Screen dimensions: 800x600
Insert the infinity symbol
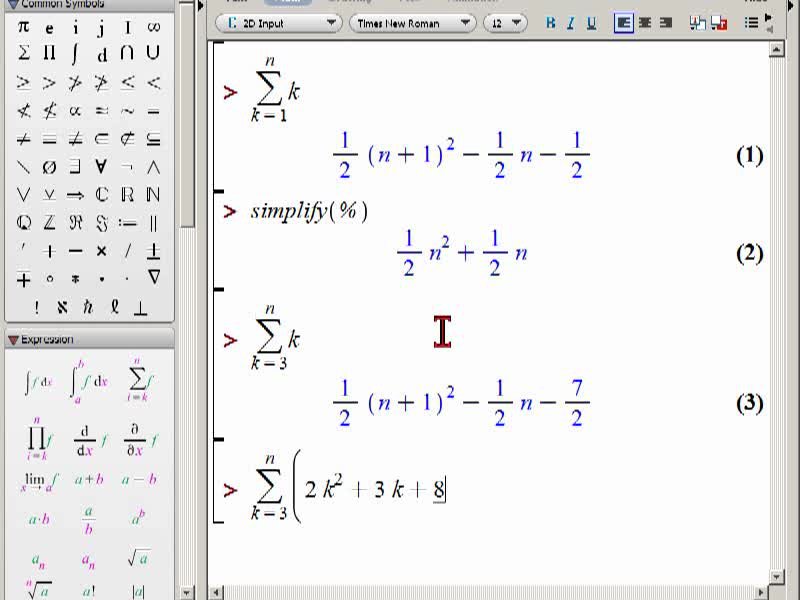154,27
